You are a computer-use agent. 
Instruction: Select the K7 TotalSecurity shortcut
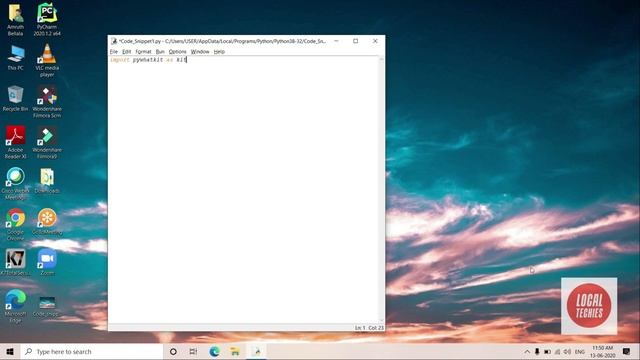(x=16, y=262)
